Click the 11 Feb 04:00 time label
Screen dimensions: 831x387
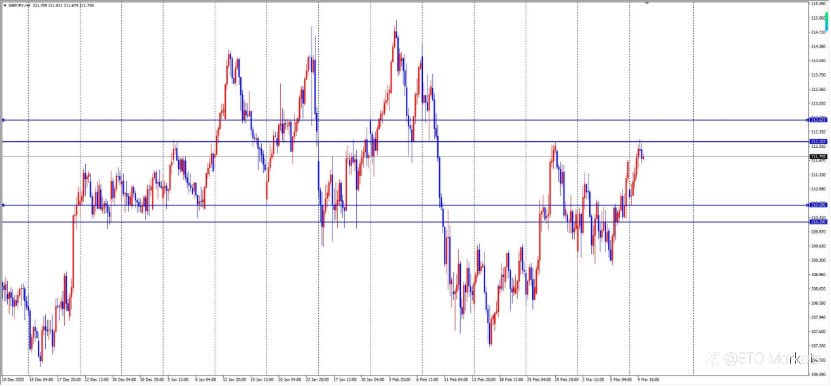click(455, 380)
